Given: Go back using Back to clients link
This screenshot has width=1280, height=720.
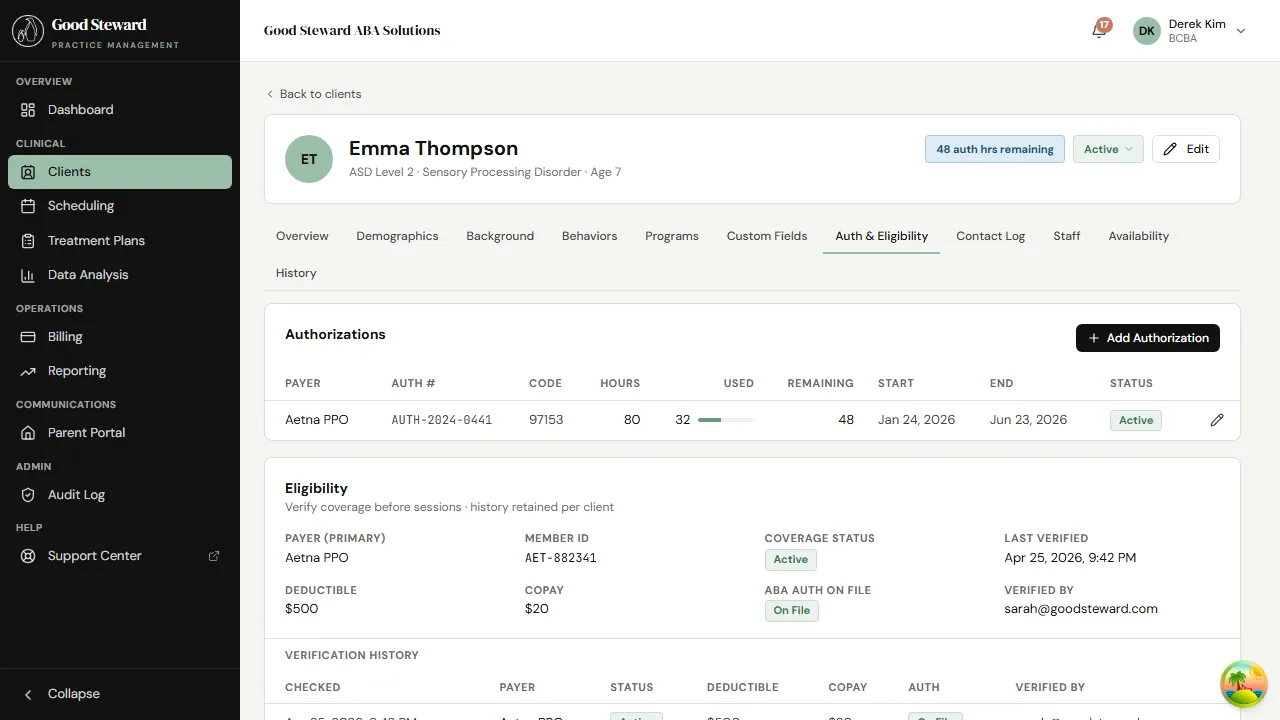Looking at the screenshot, I should [x=314, y=93].
